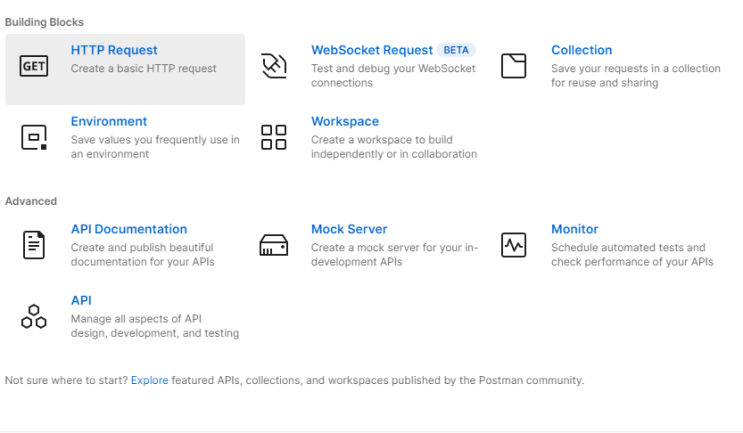Screen dimensions: 743x433
Task: Click the Mock Server icon
Action: (x=274, y=245)
